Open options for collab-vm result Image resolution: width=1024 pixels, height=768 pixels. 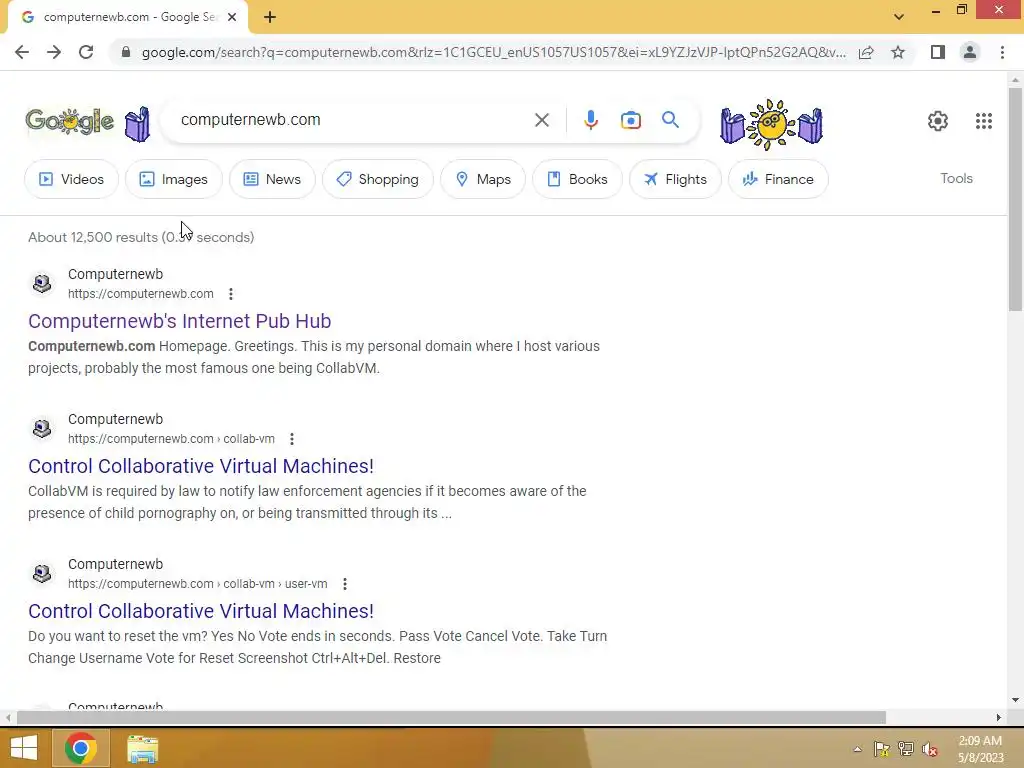(292, 439)
